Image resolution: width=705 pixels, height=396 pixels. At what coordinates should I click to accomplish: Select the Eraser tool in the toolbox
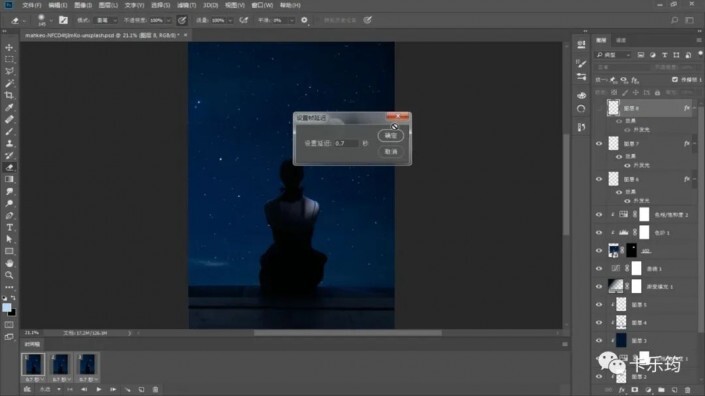[x=9, y=167]
